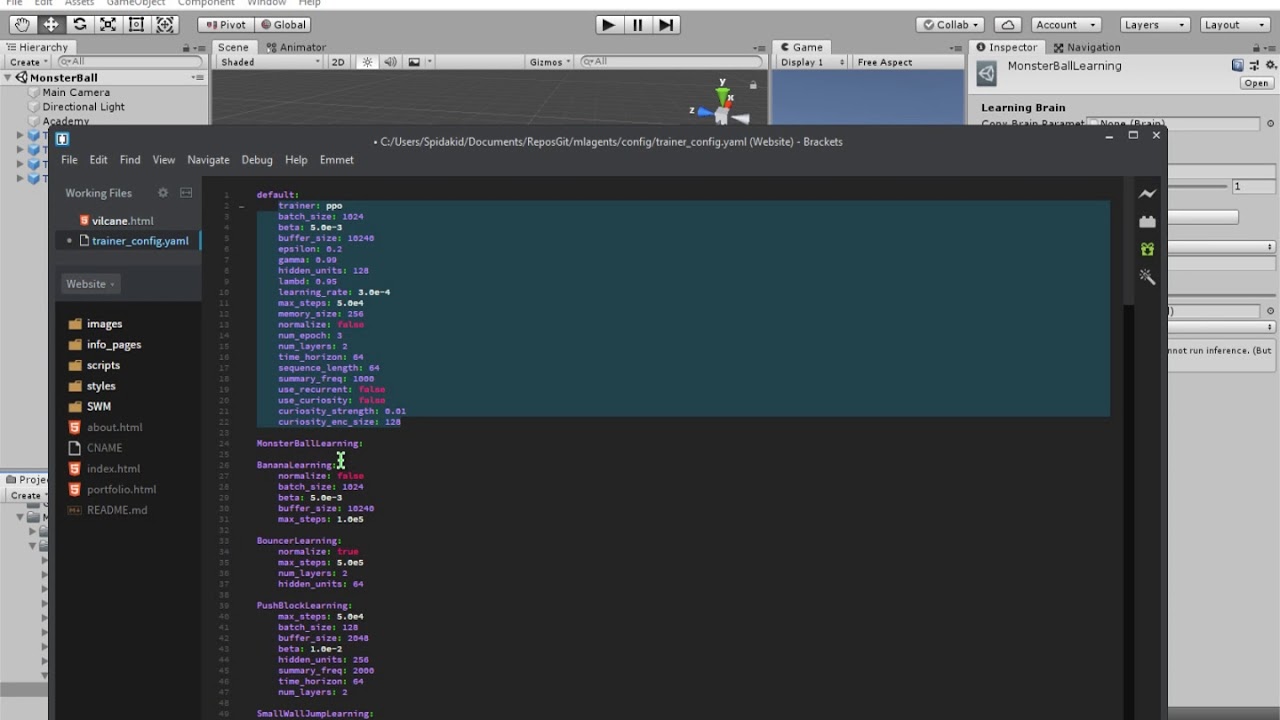Open the Shaded draw mode dropdown
Viewport: 1280px width, 720px height.
[x=270, y=62]
